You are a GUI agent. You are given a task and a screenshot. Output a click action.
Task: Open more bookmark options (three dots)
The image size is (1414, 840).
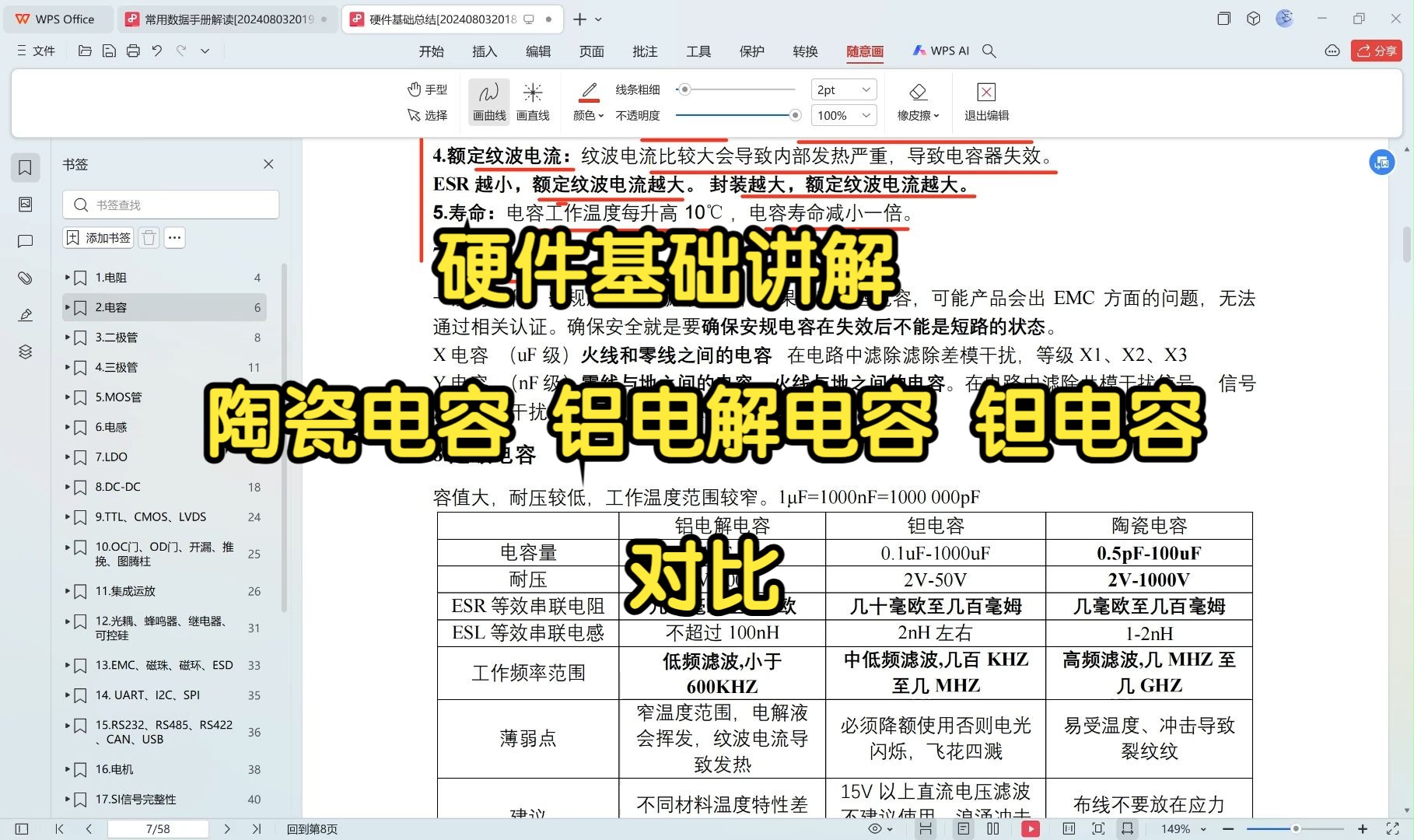coord(175,237)
